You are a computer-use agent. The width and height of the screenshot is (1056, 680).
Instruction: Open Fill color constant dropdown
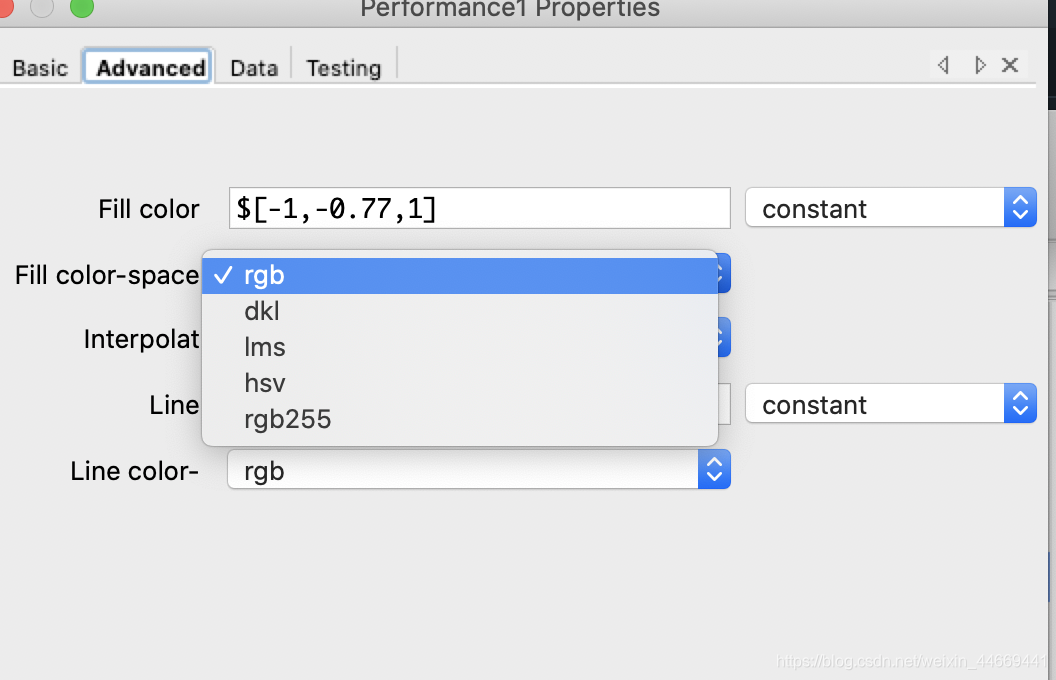tap(890, 209)
